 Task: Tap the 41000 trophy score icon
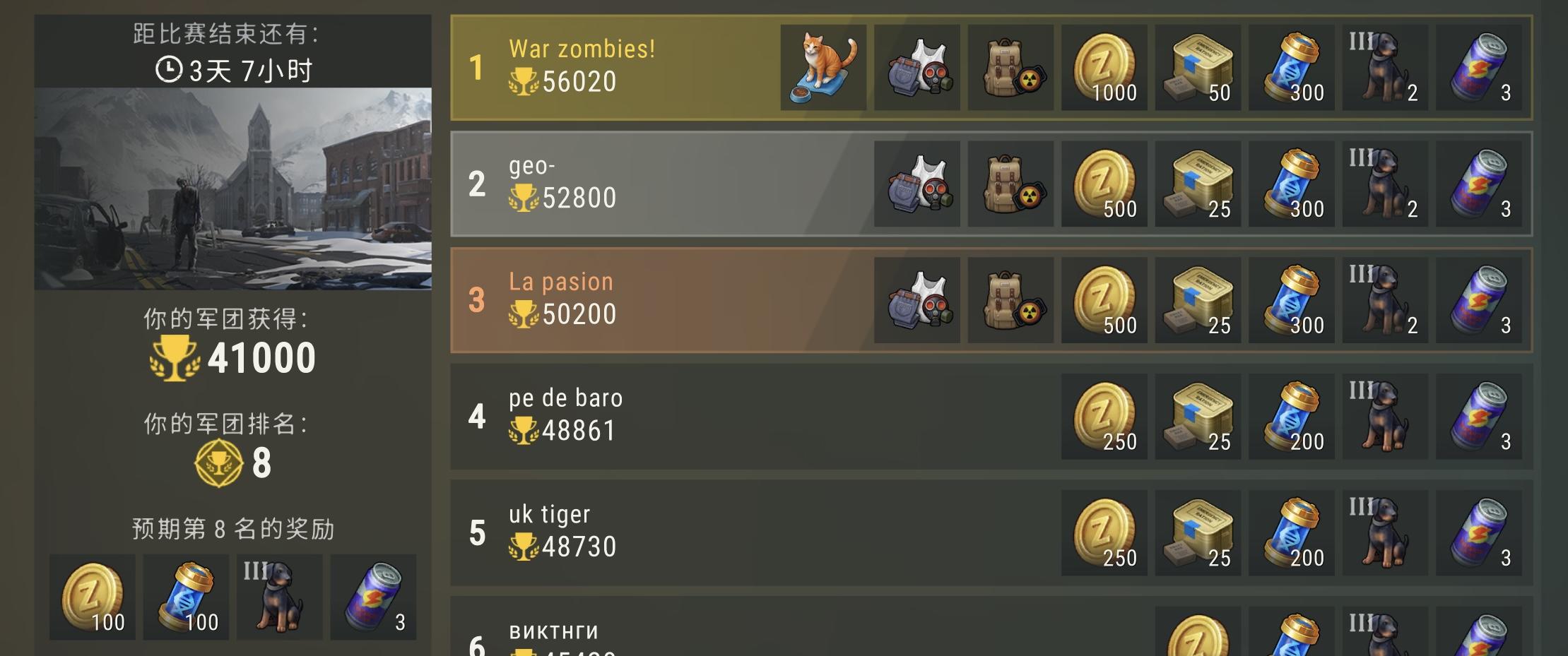coord(174,358)
